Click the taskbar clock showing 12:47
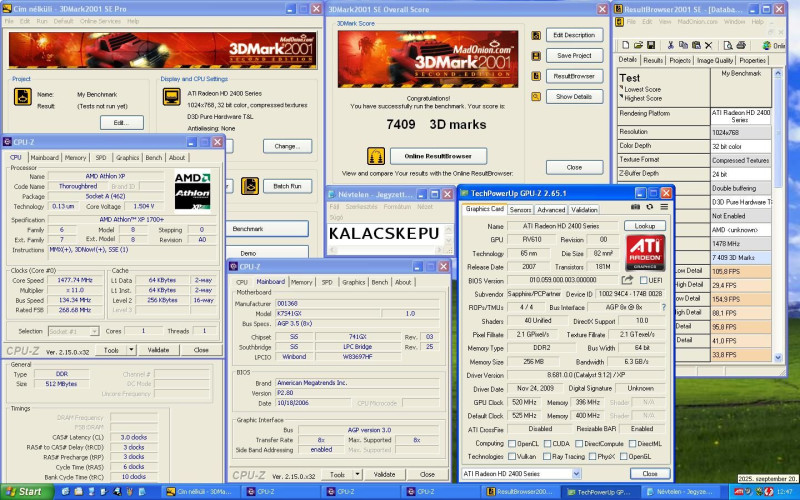Image resolution: width=800 pixels, height=500 pixels. pos(784,492)
